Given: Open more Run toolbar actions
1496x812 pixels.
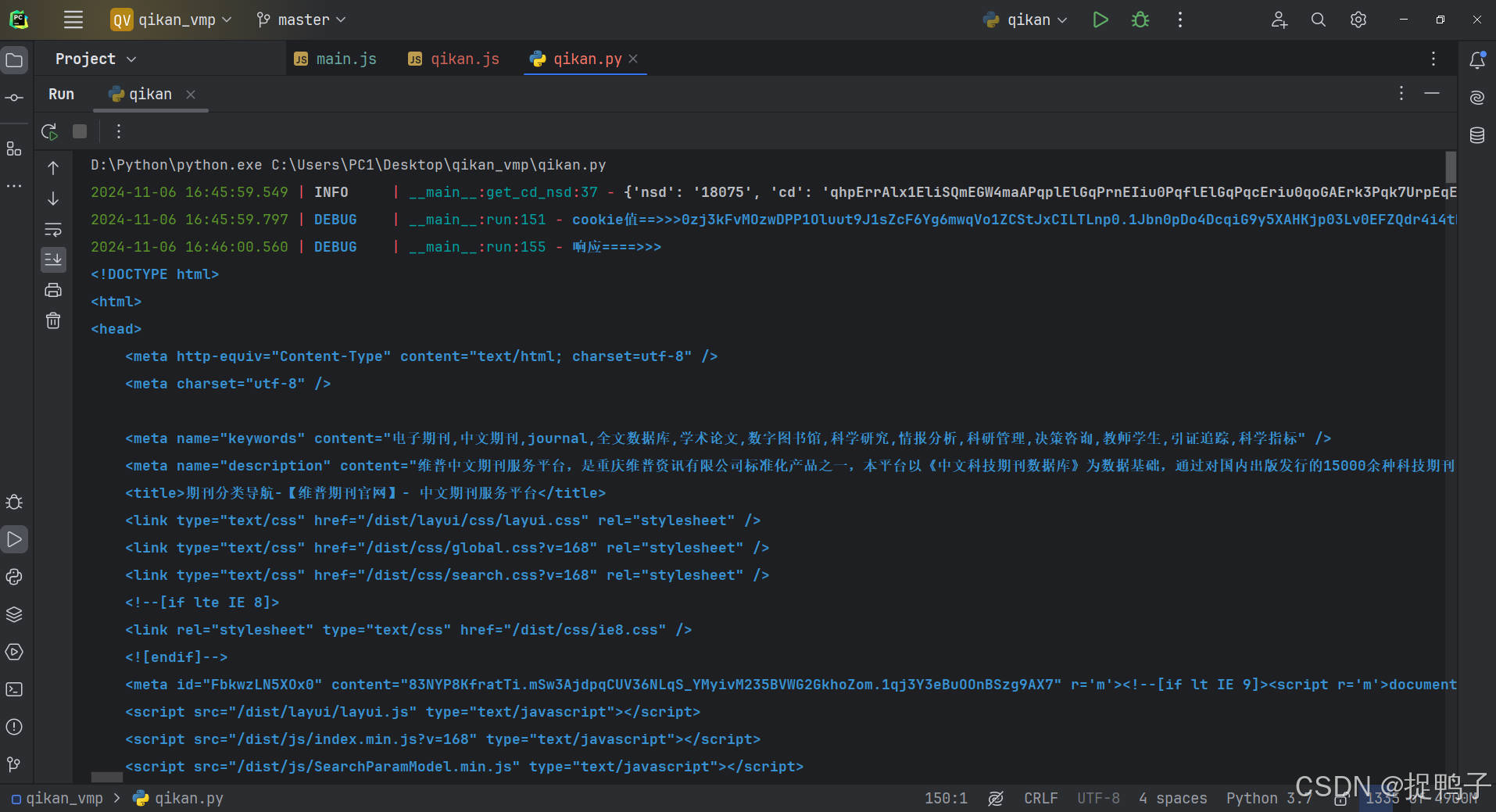Looking at the screenshot, I should [x=119, y=131].
